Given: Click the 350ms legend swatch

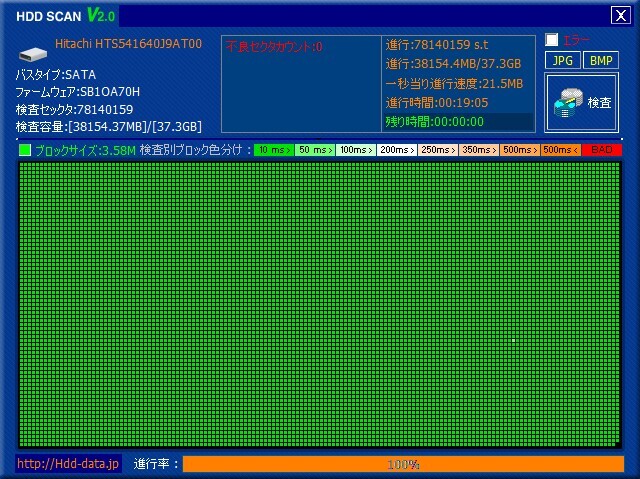Looking at the screenshot, I should [479, 150].
